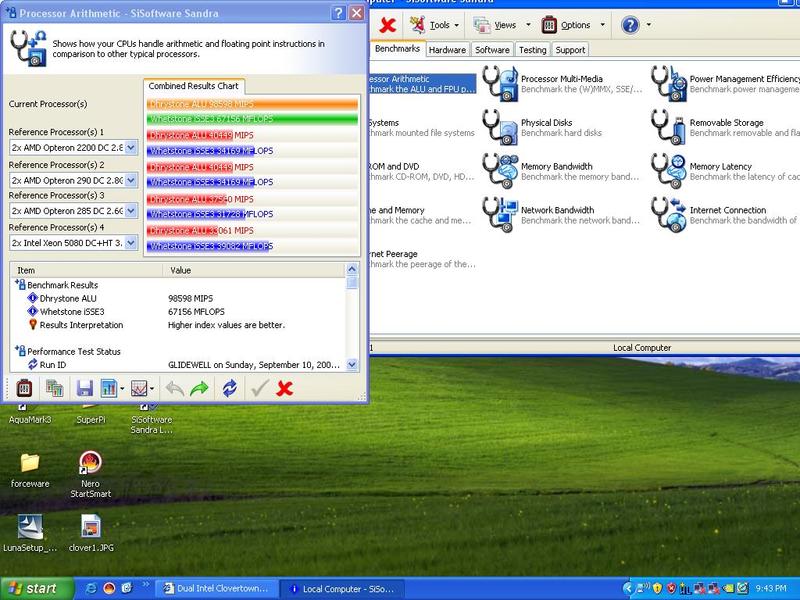Expand hidden tray icons with the arrow
The height and width of the screenshot is (600, 800).
pos(628,588)
